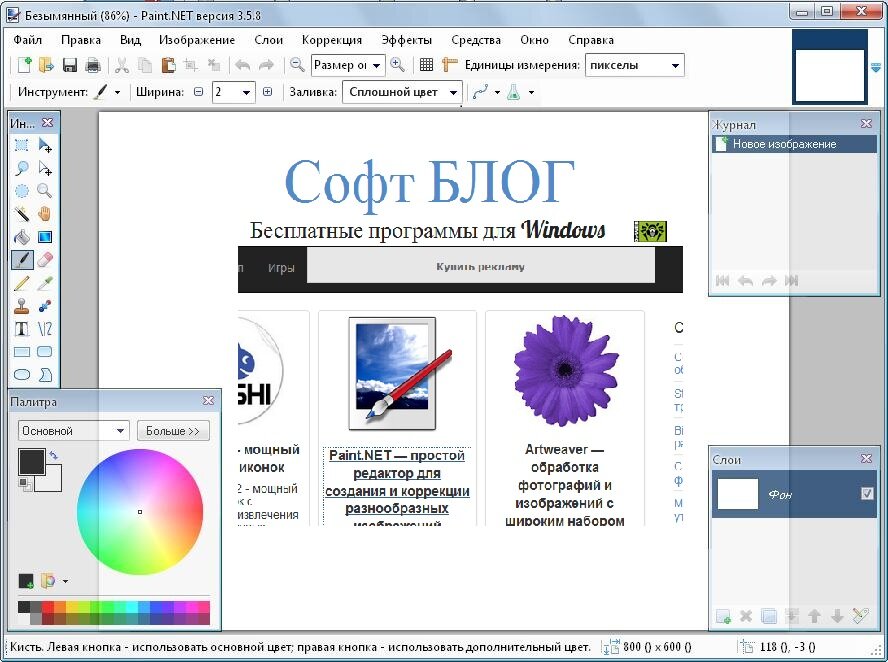Toggle the pixel grid icon
This screenshot has width=888, height=662.
coord(426,65)
